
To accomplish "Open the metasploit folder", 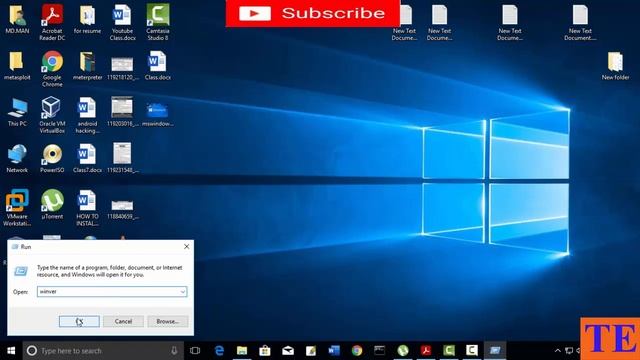I will coord(17,66).
